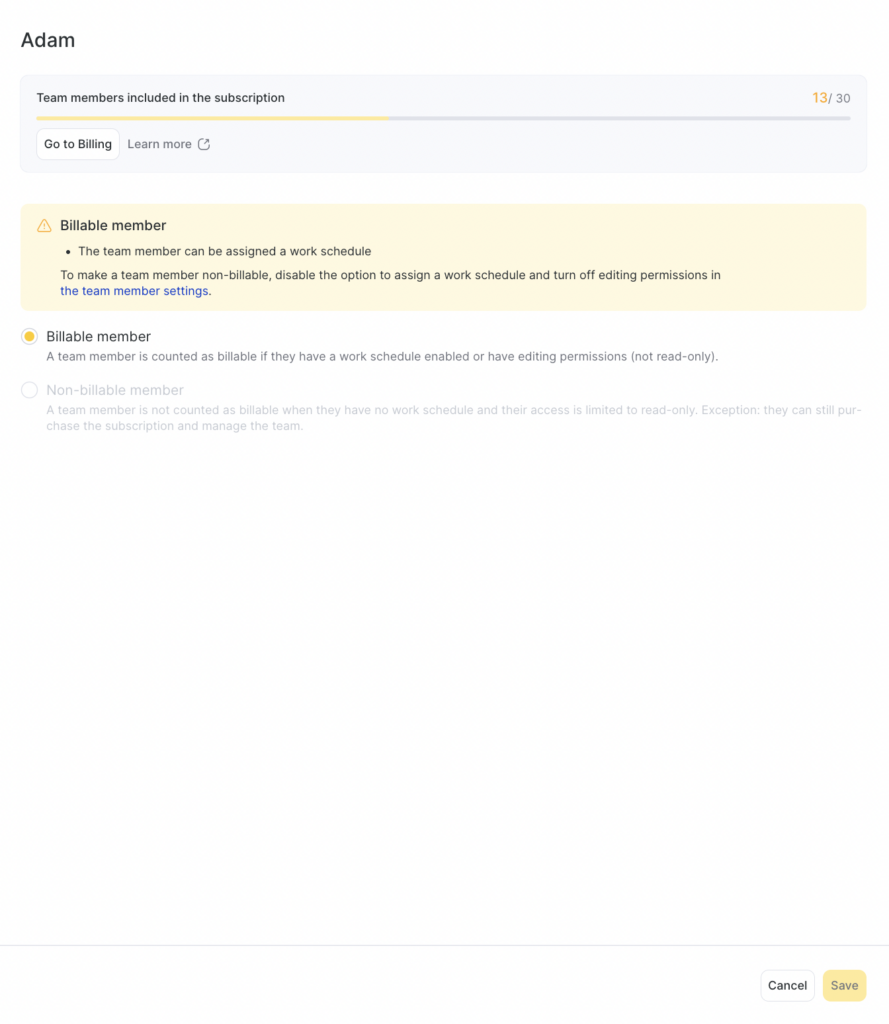Save the billing member changes
Viewport: 889px width, 1024px height.
coord(844,985)
